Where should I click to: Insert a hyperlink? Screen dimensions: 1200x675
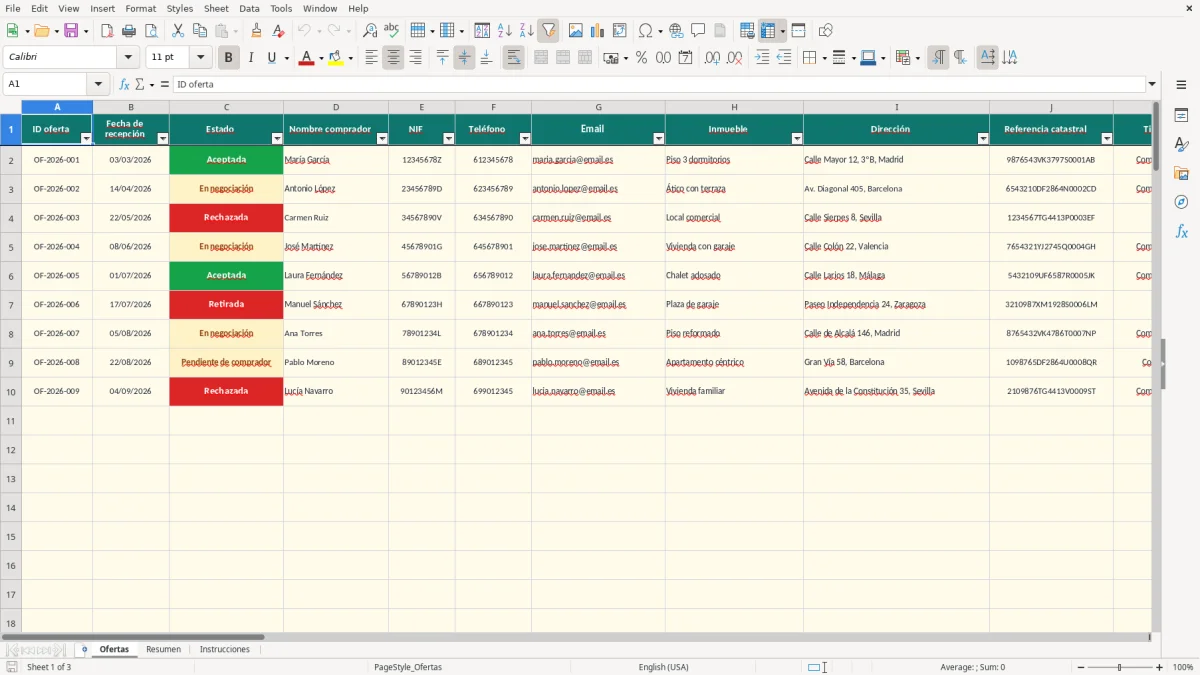[677, 31]
